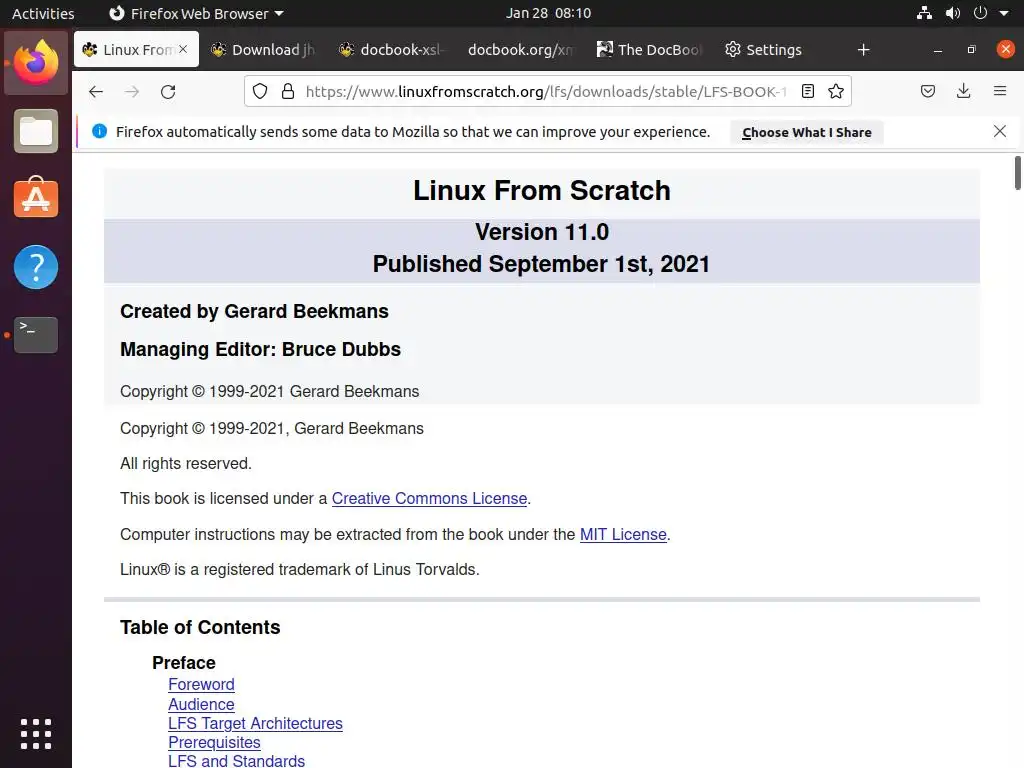Show site info via padlock icon
The height and width of the screenshot is (768, 1024).
click(x=288, y=91)
